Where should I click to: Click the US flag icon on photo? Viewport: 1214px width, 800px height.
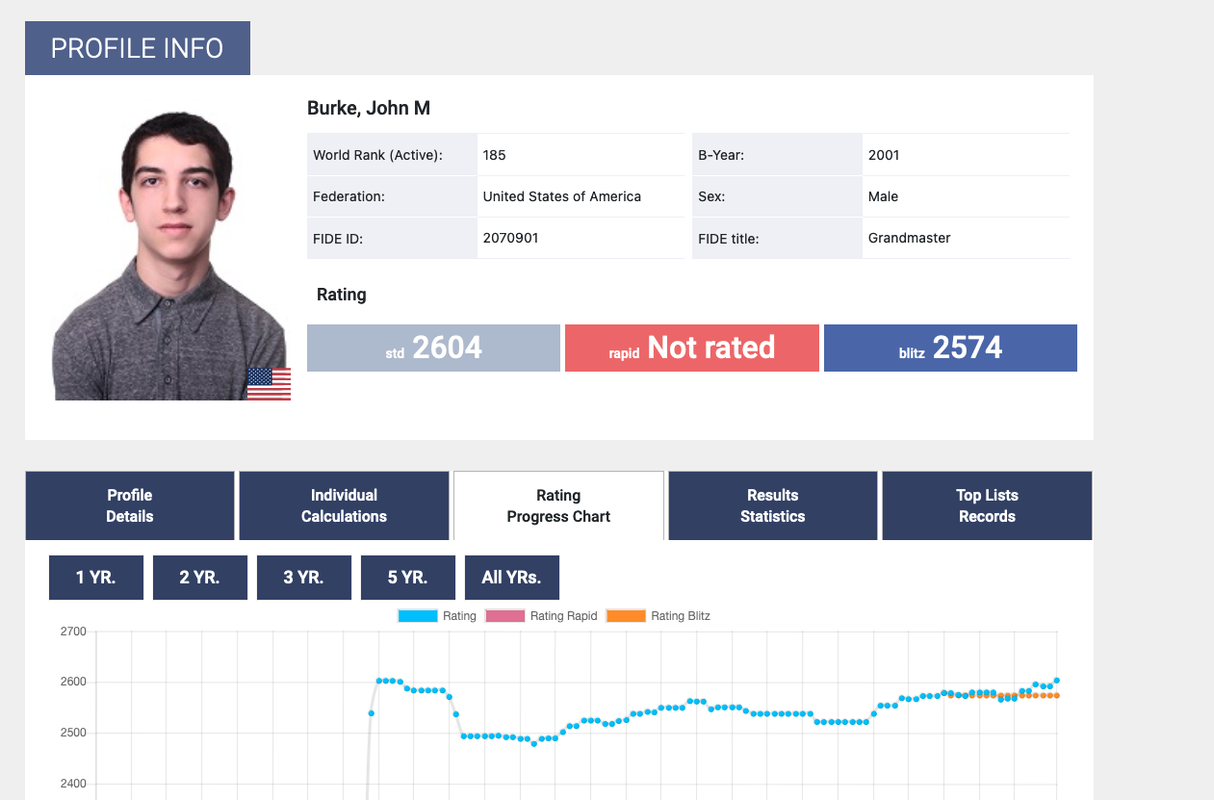point(269,384)
